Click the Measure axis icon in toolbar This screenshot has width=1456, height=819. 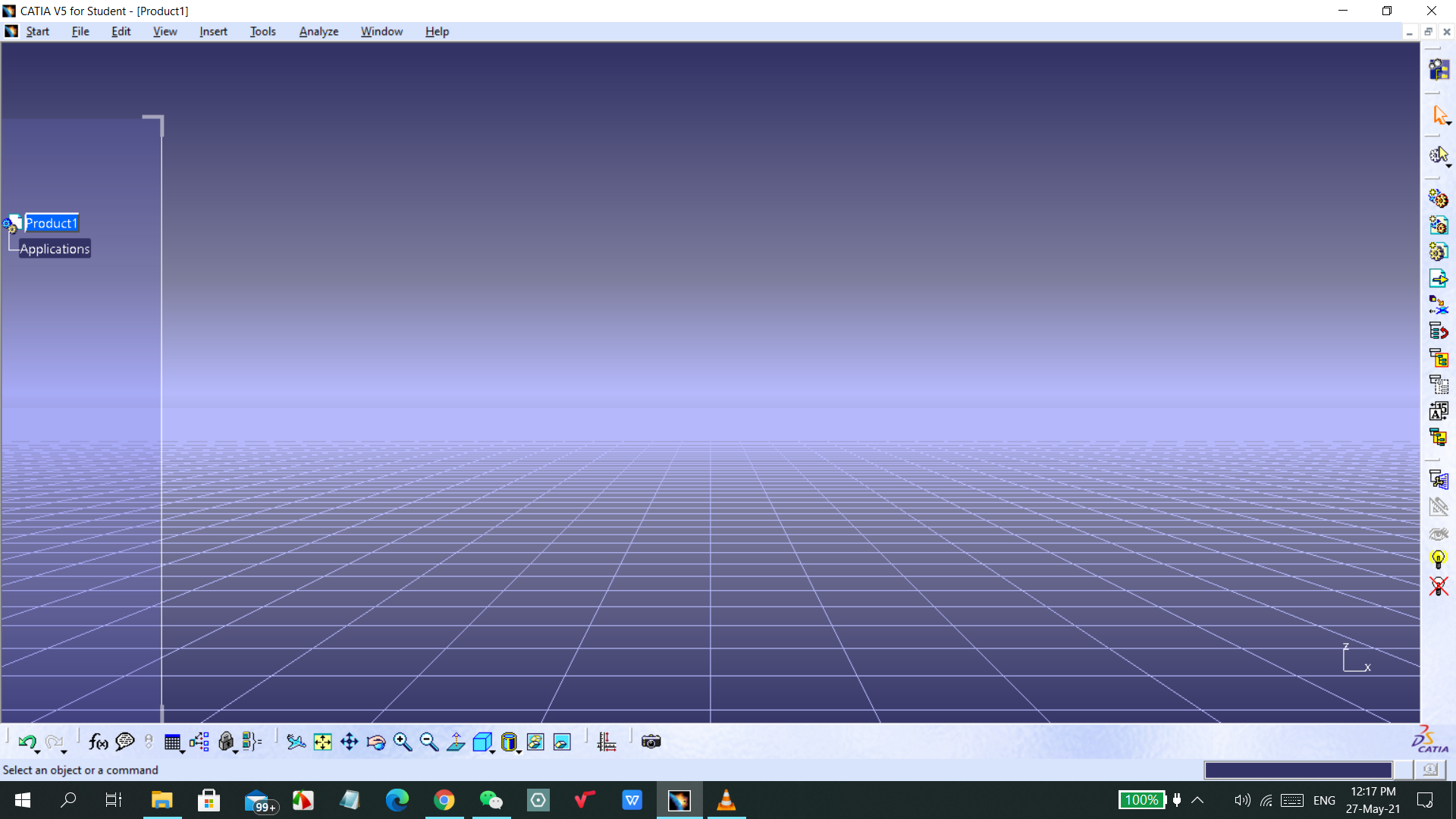607,742
